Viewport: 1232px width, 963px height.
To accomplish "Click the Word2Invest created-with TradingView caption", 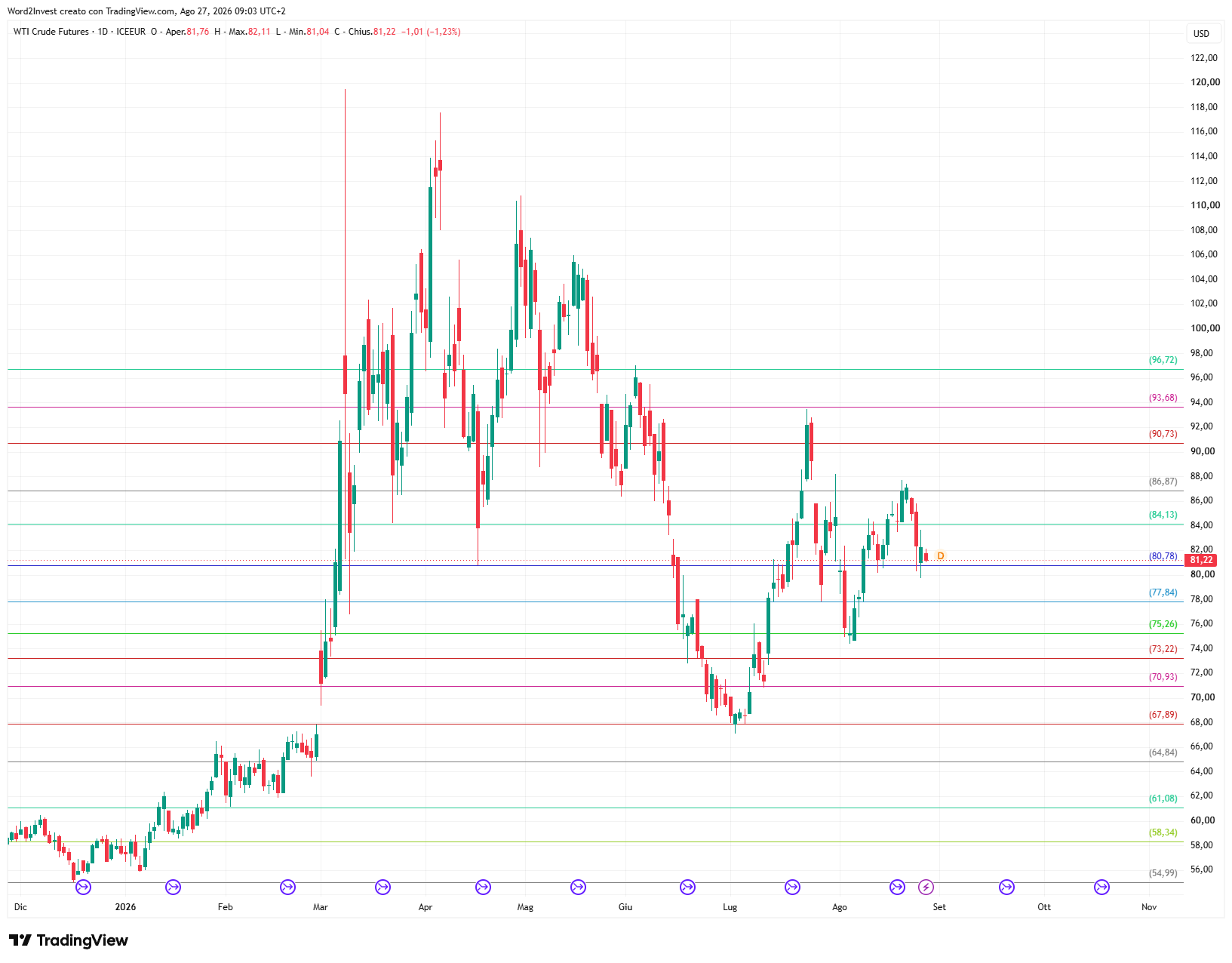I will [x=146, y=11].
